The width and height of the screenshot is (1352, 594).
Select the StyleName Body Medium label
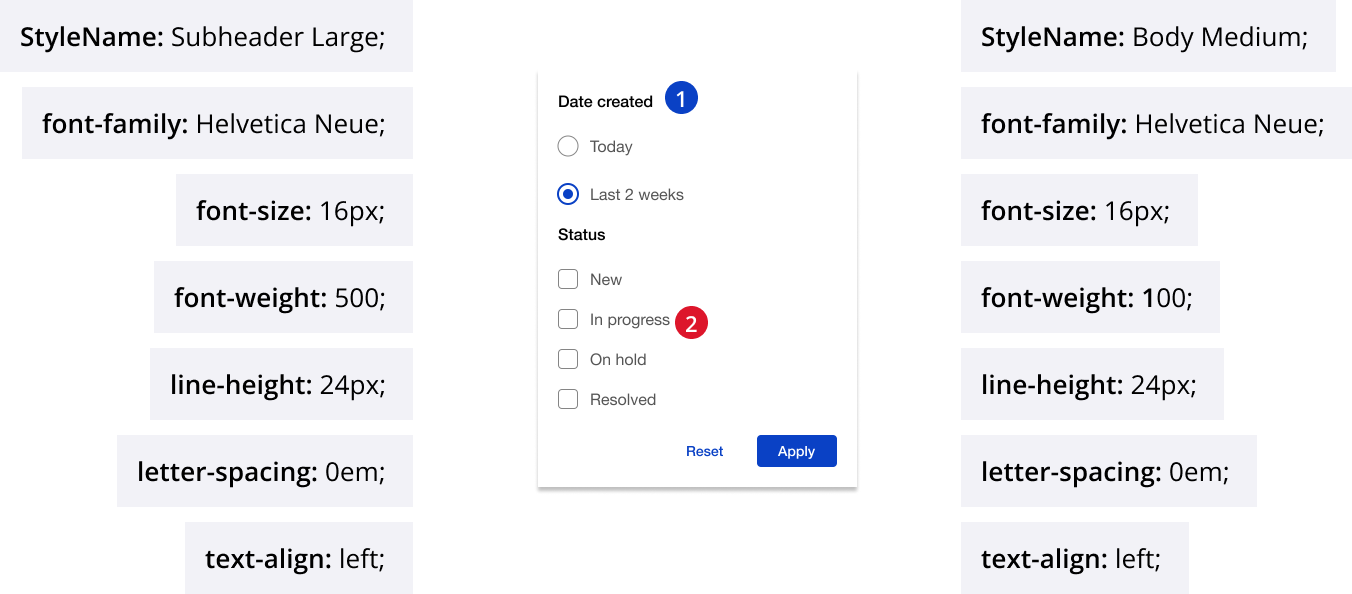point(1147,37)
